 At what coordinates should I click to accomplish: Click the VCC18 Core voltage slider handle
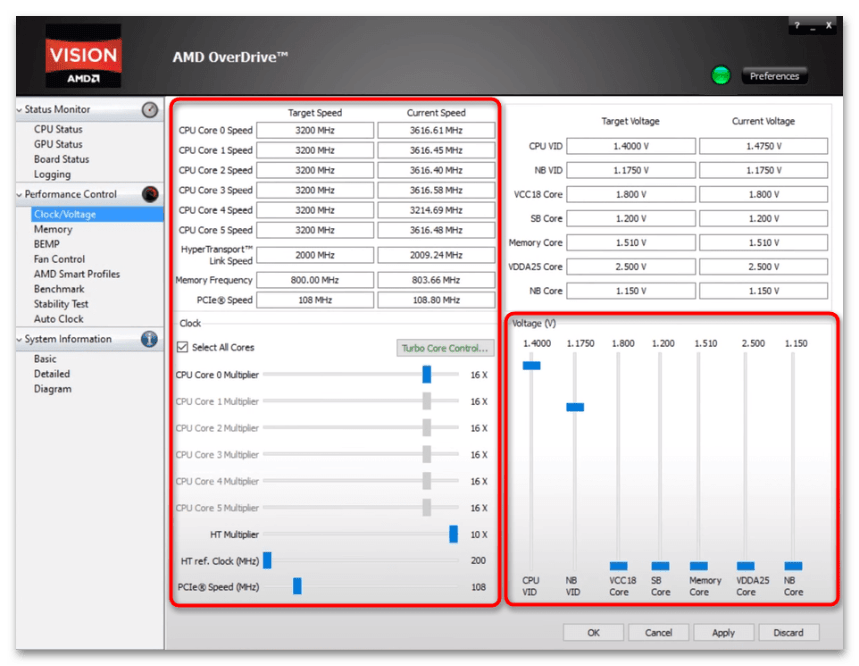(619, 566)
